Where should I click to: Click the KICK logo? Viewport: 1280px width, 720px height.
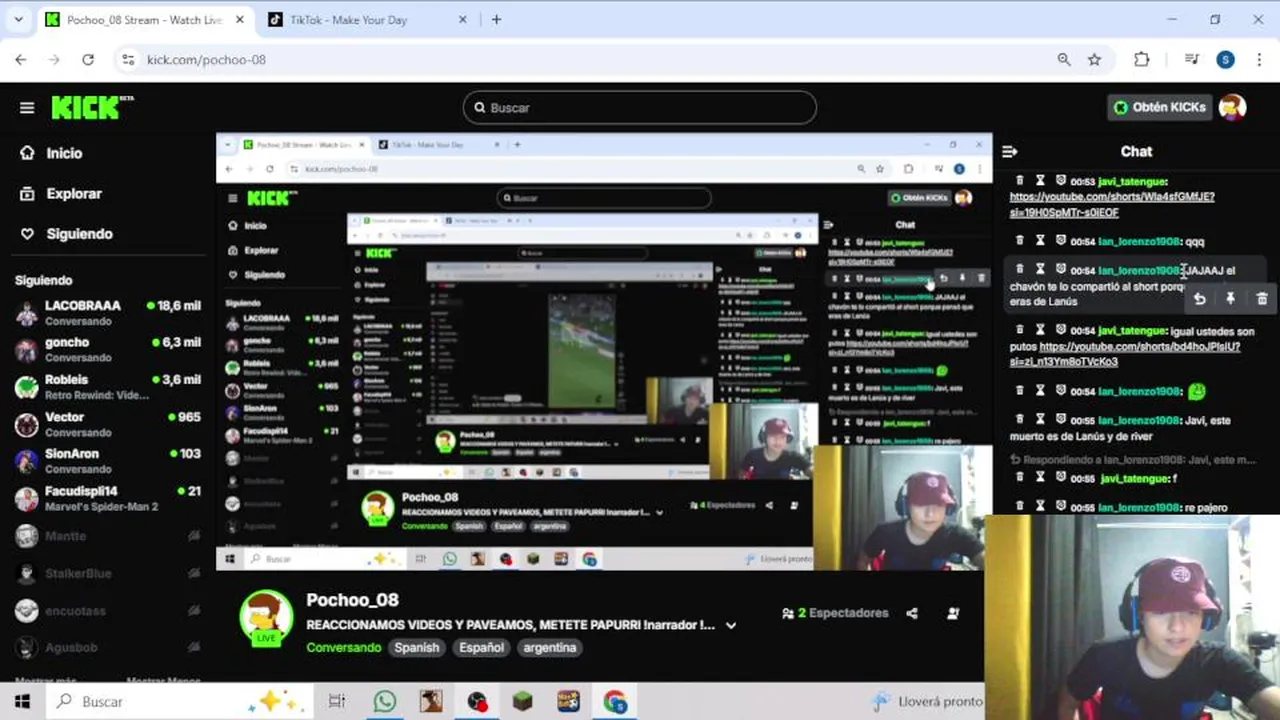(x=92, y=107)
